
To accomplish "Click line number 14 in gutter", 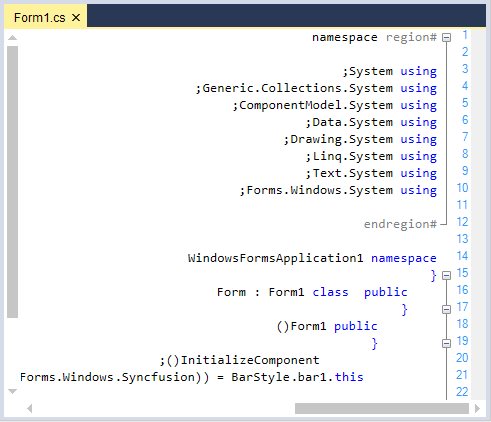I will [462, 256].
